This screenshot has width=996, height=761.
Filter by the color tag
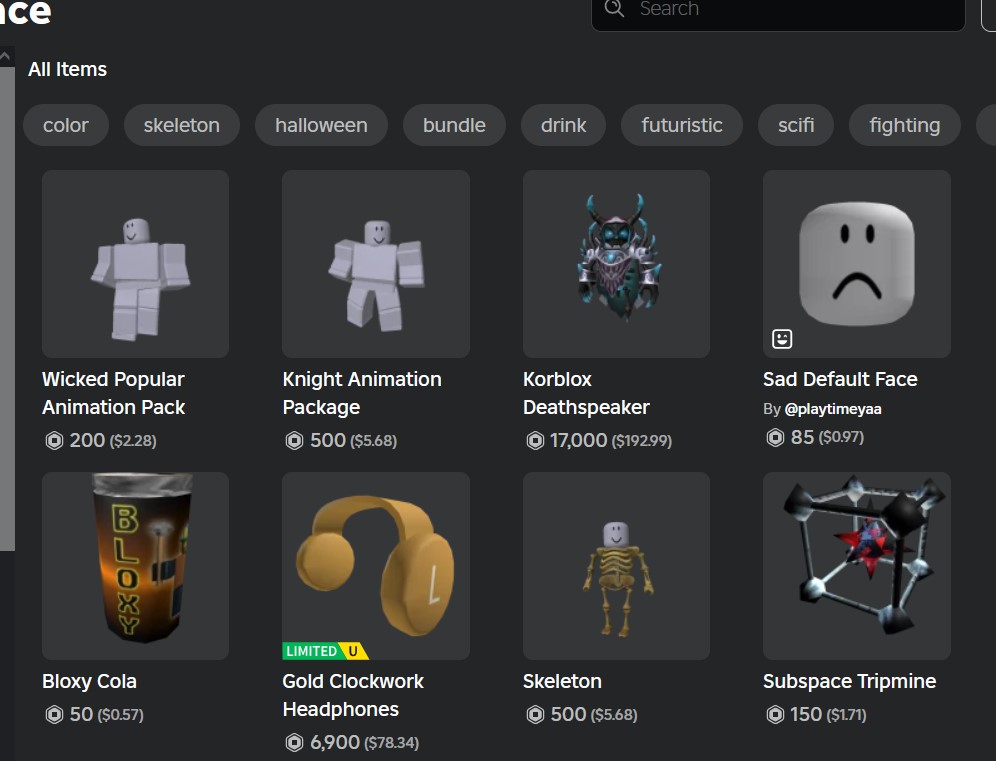[x=66, y=125]
